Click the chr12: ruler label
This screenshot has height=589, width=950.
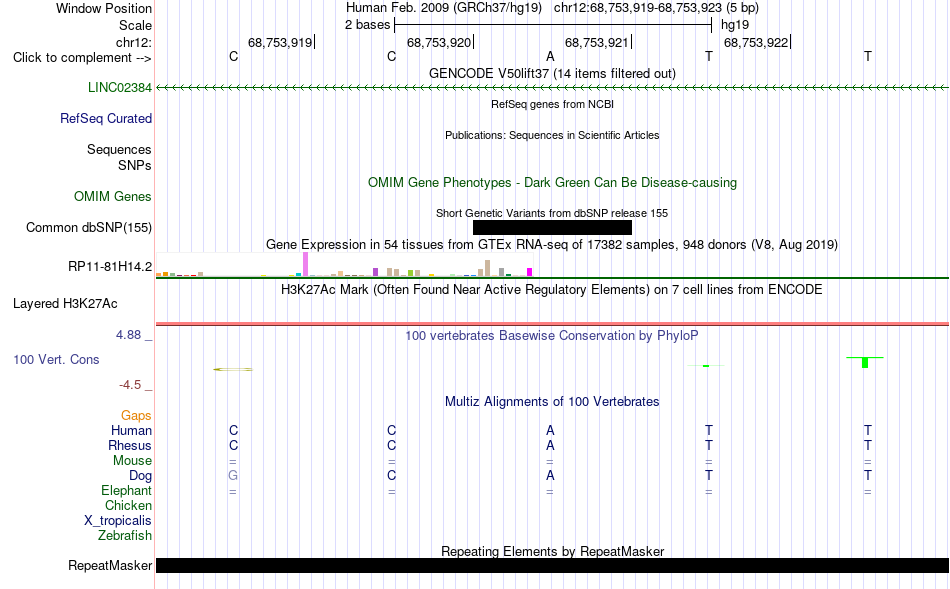point(133,42)
